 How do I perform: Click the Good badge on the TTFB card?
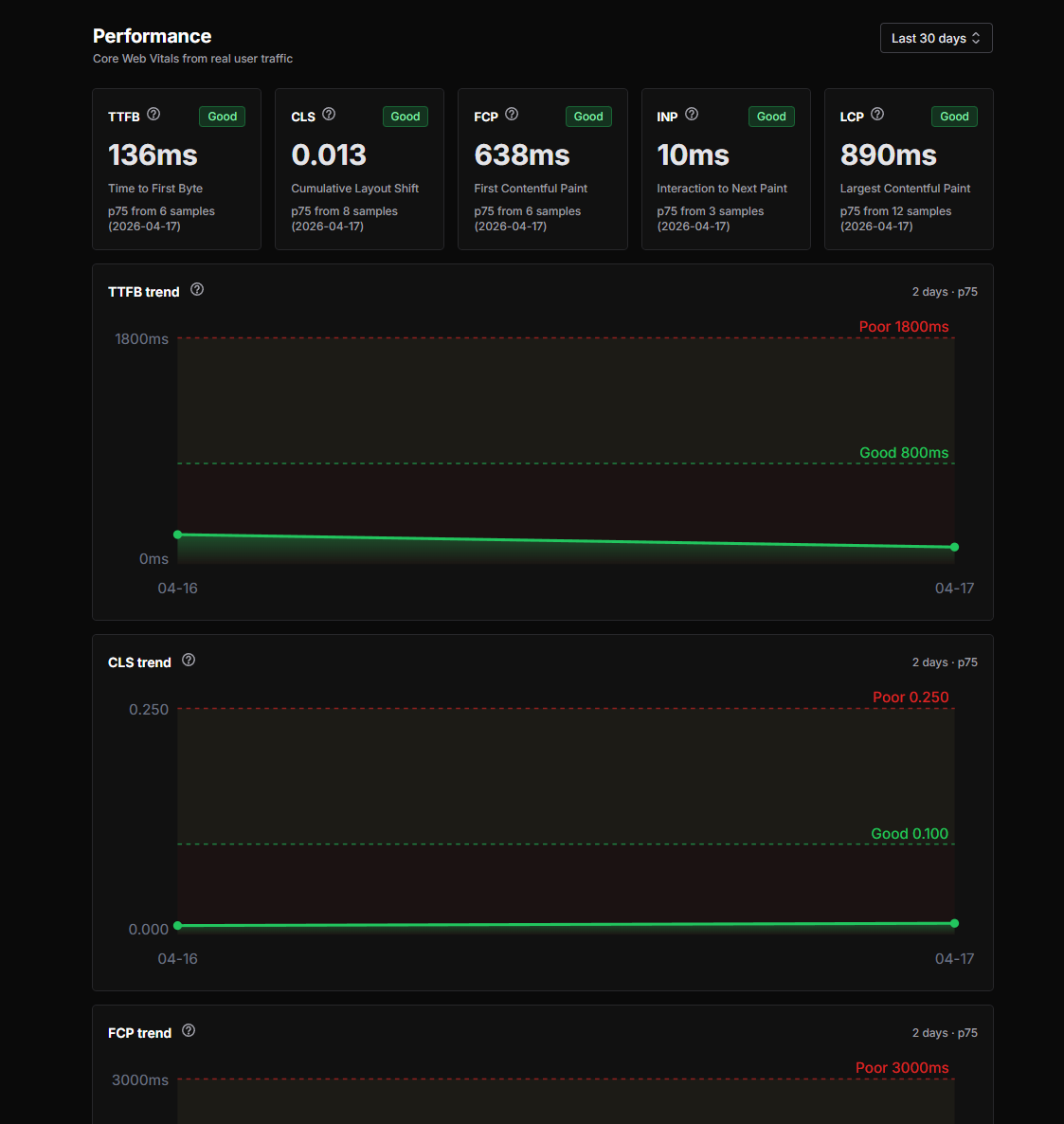tap(222, 116)
